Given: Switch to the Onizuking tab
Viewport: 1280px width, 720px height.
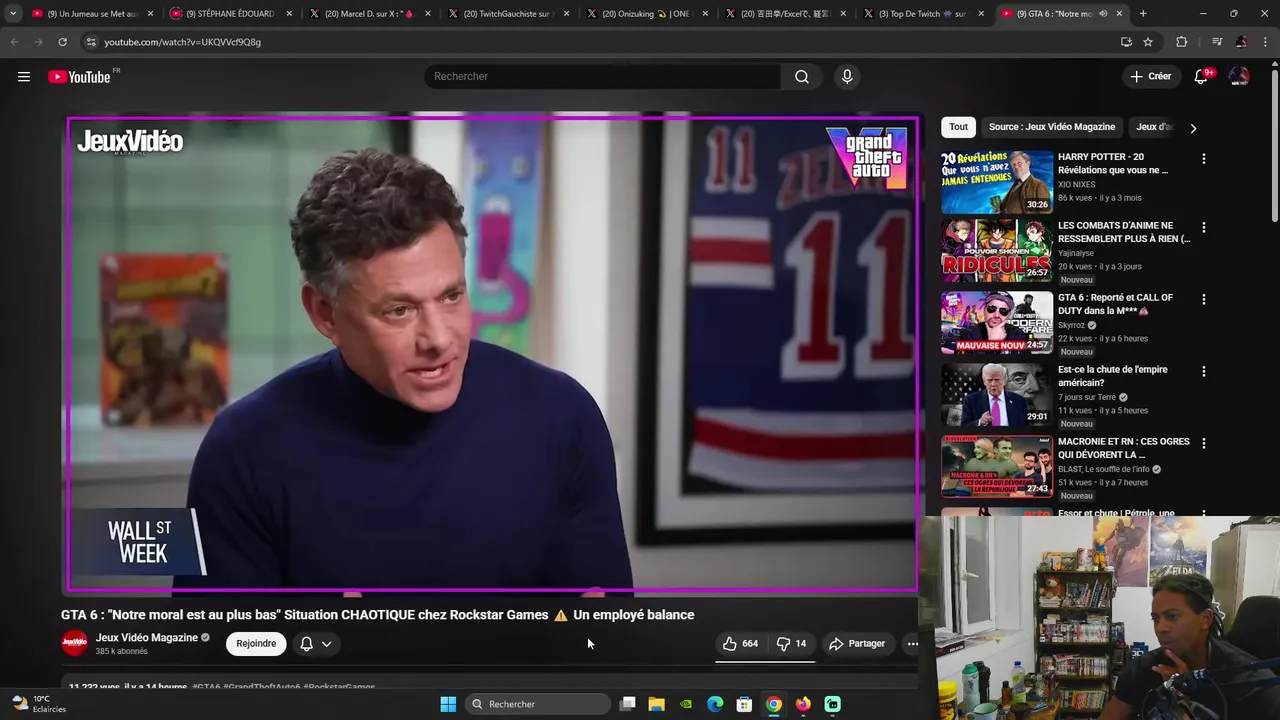Looking at the screenshot, I should (x=645, y=14).
